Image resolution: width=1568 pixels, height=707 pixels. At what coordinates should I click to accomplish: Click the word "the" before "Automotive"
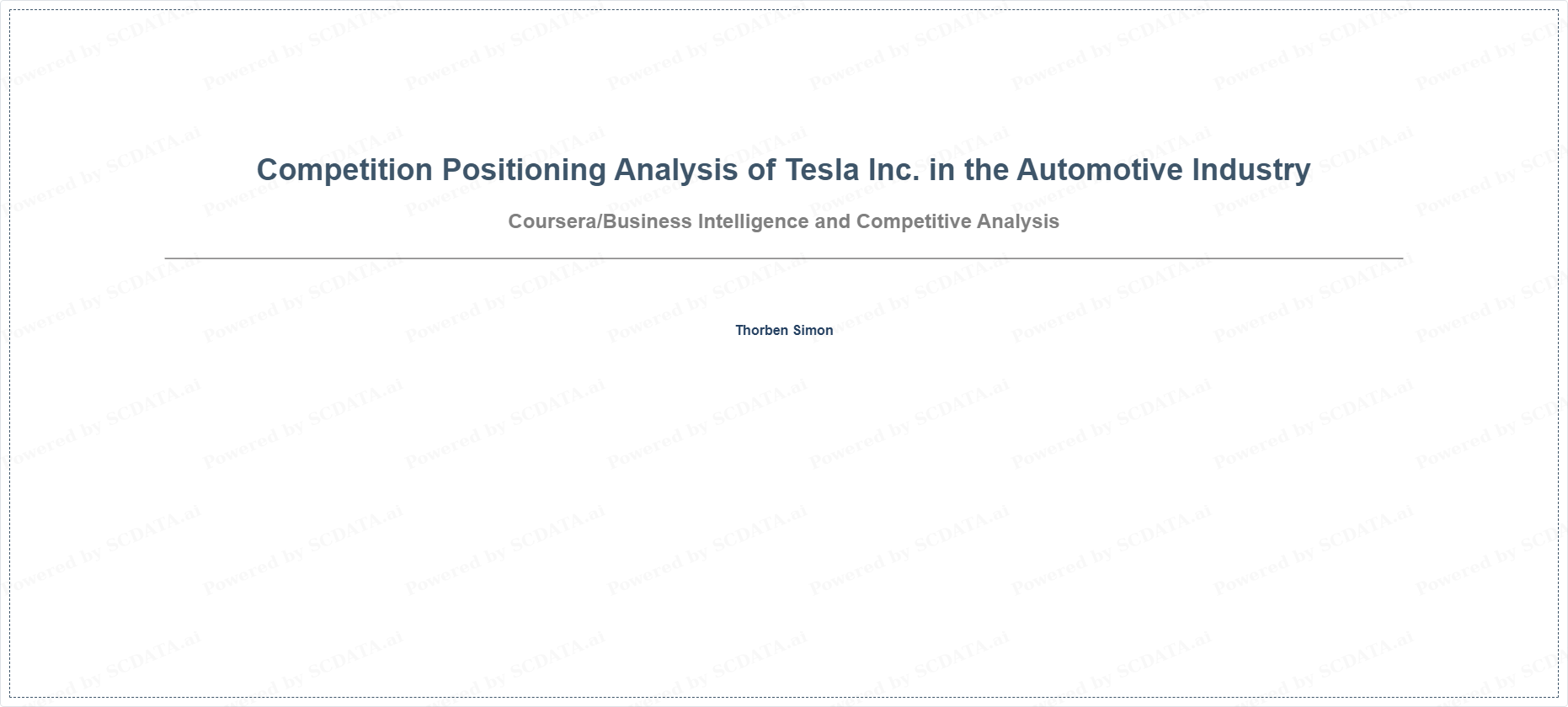[986, 169]
